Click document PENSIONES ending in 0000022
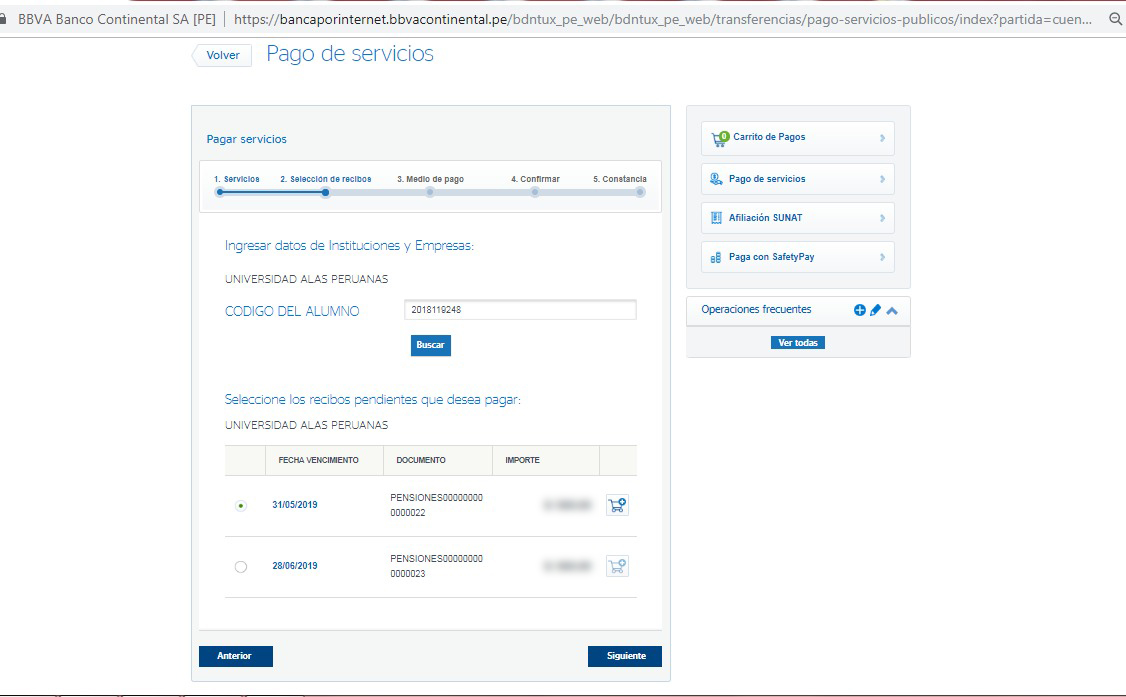1126x697 pixels. (x=437, y=505)
